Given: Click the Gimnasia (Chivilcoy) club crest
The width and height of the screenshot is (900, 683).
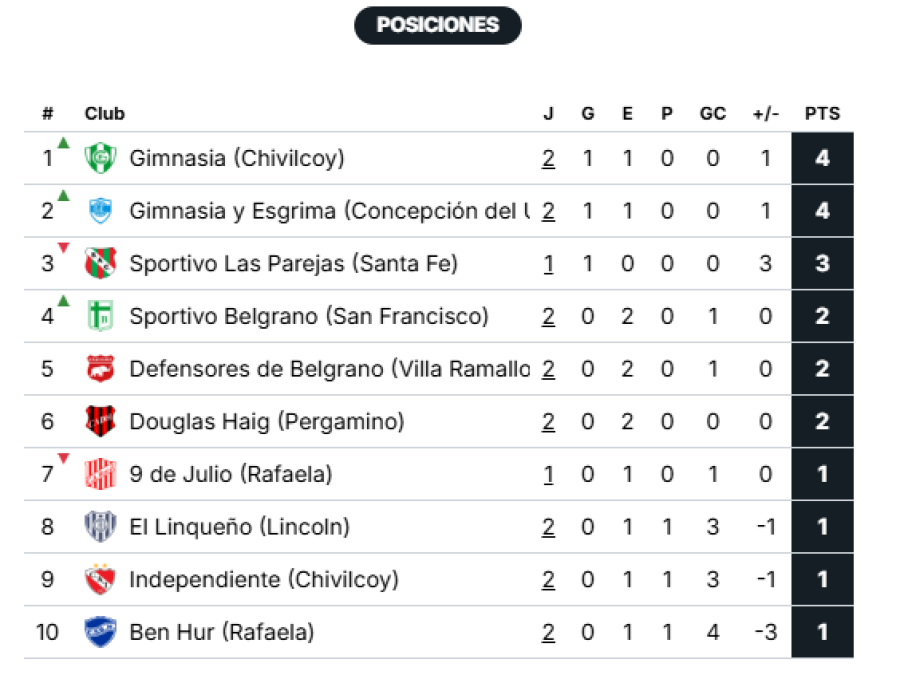Looking at the screenshot, I should click(x=100, y=158).
